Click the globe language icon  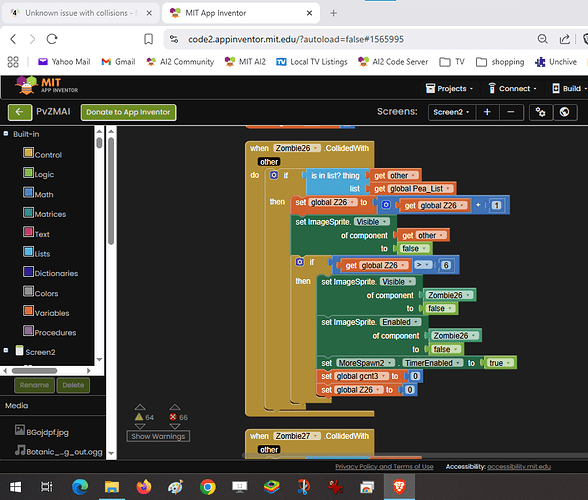tap(564, 112)
